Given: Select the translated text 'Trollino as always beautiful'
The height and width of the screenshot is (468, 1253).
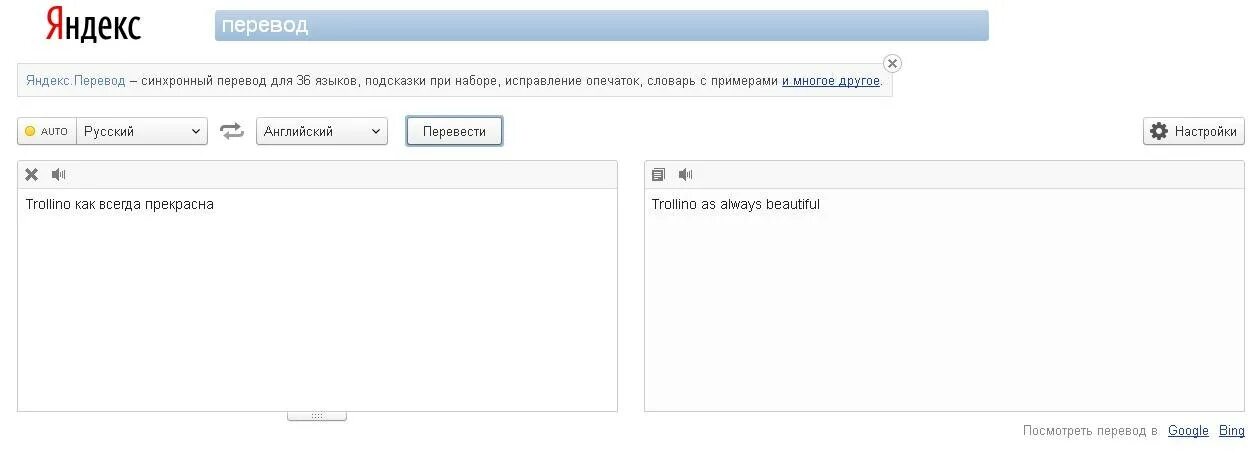Looking at the screenshot, I should click(736, 204).
